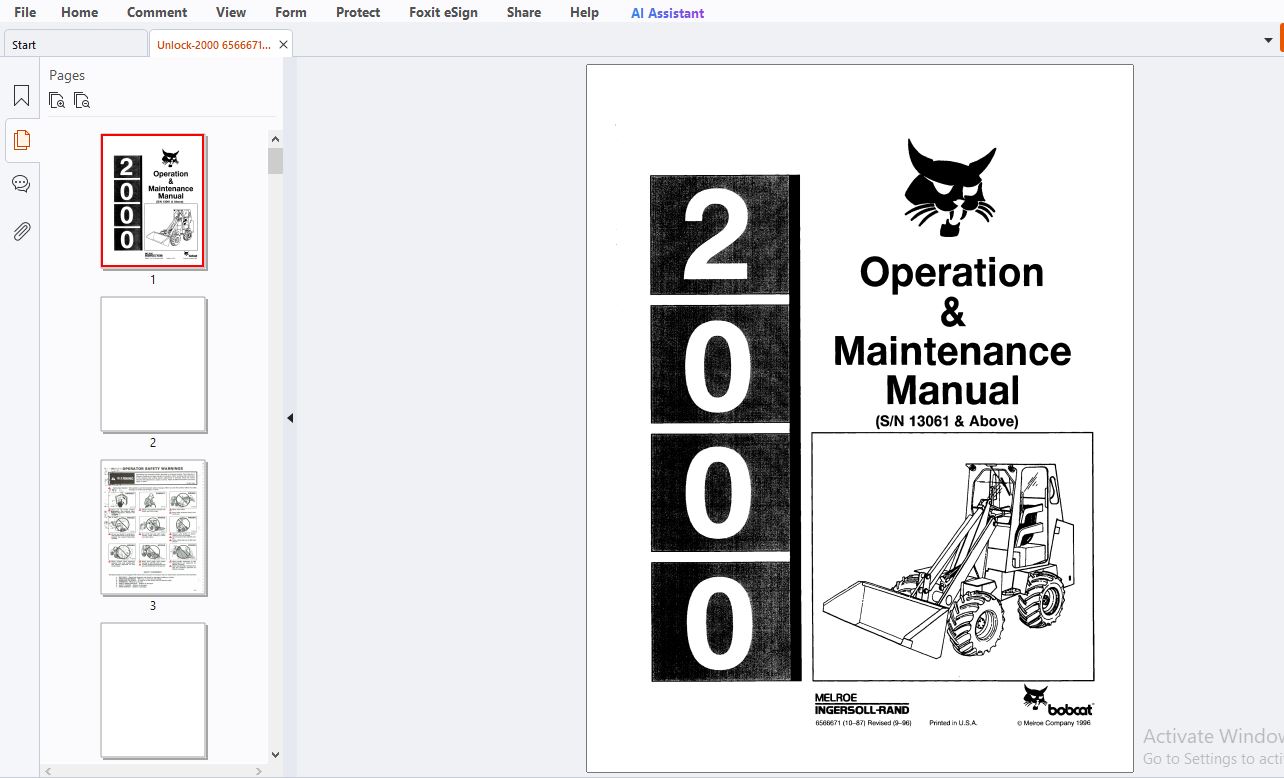
Task: Click '(S/N 13061 & Above)' text
Action: [947, 421]
